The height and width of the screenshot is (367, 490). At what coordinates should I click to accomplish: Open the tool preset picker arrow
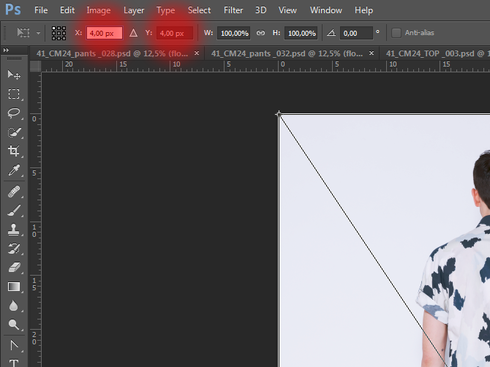coord(38,33)
